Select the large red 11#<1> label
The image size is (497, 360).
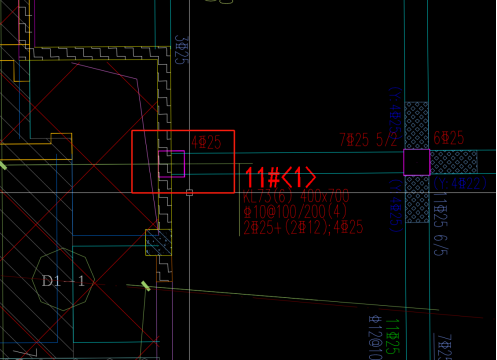[x=280, y=177]
